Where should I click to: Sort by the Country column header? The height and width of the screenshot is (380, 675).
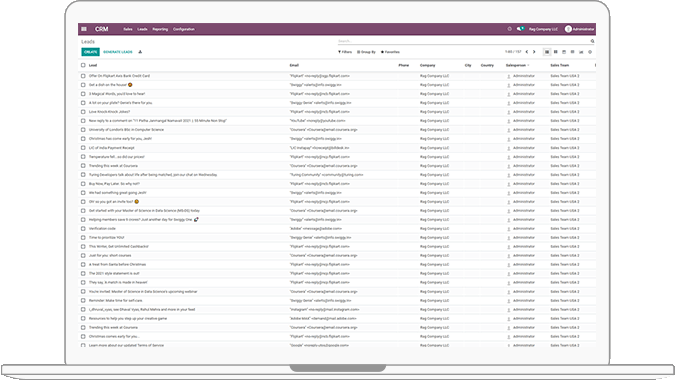click(487, 65)
